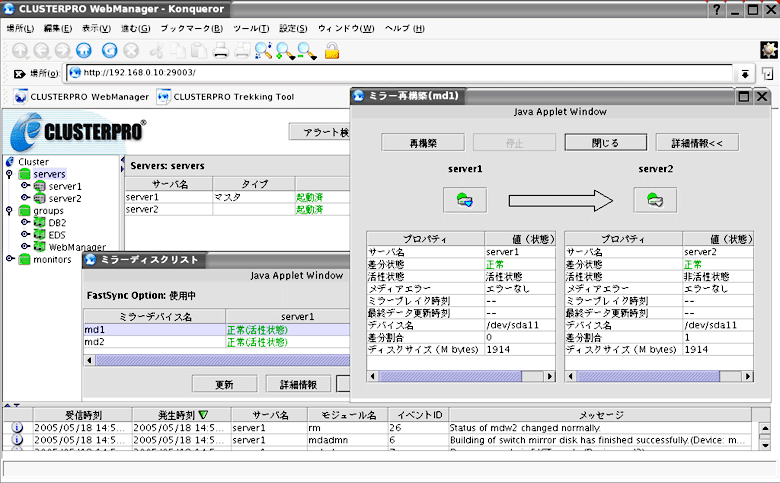The height and width of the screenshot is (483, 780).
Task: Select server1 in the cluster tree
Action: coord(65,186)
